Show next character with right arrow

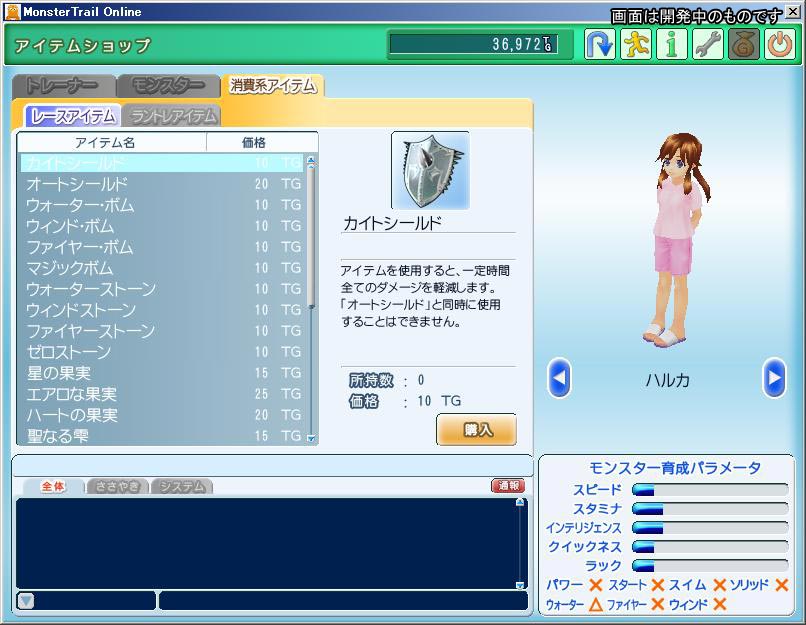pos(774,378)
